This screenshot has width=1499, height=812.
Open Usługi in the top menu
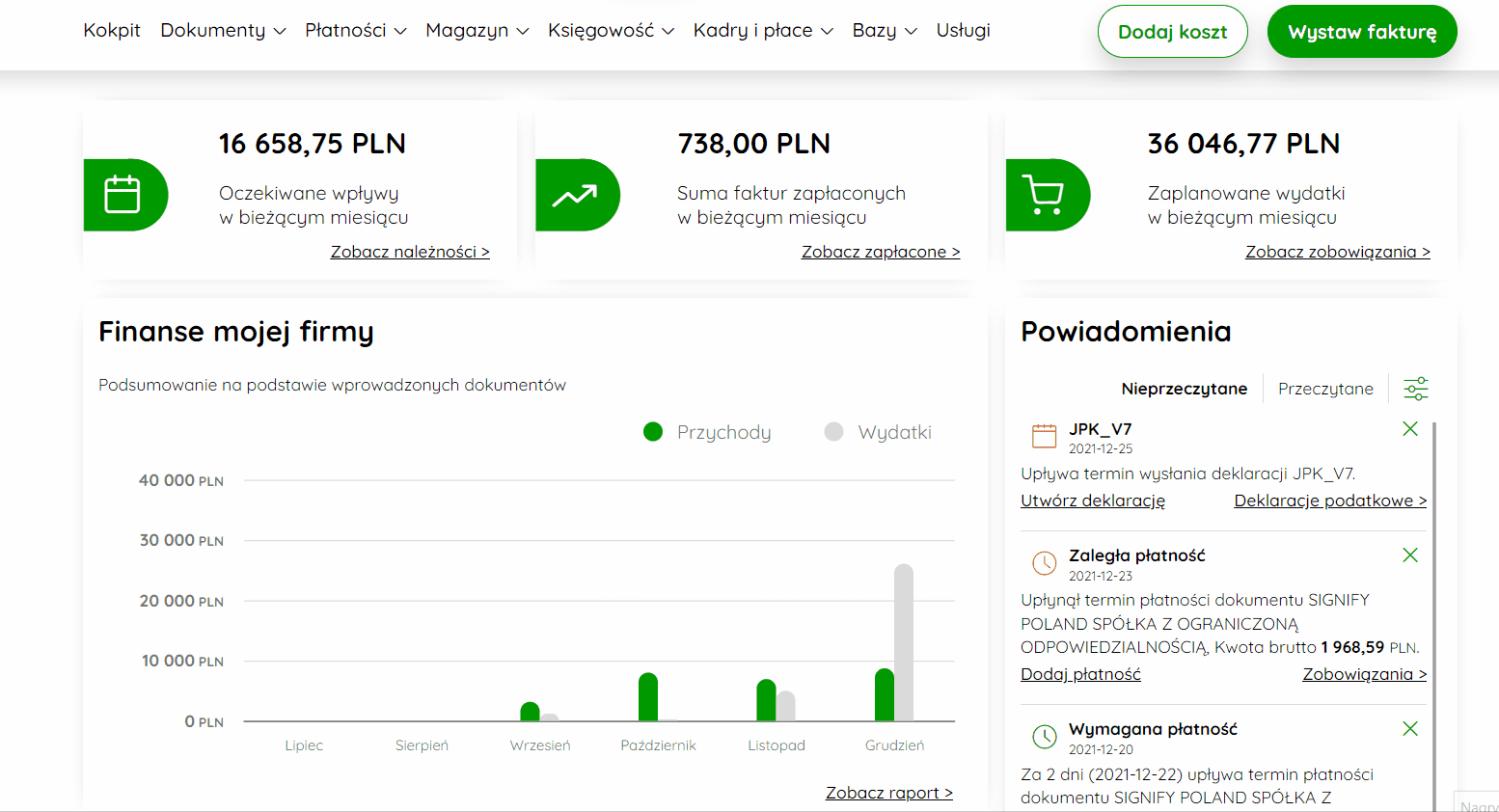pos(963,31)
